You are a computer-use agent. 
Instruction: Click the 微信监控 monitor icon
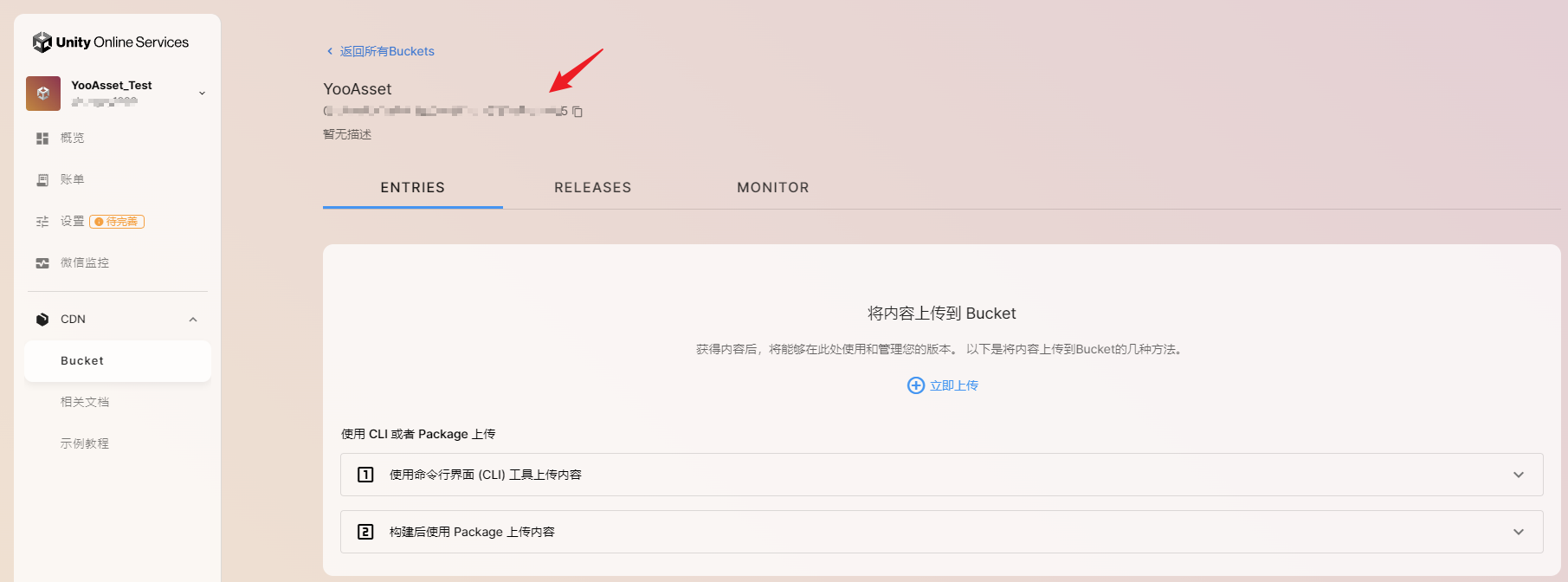pyautogui.click(x=42, y=263)
